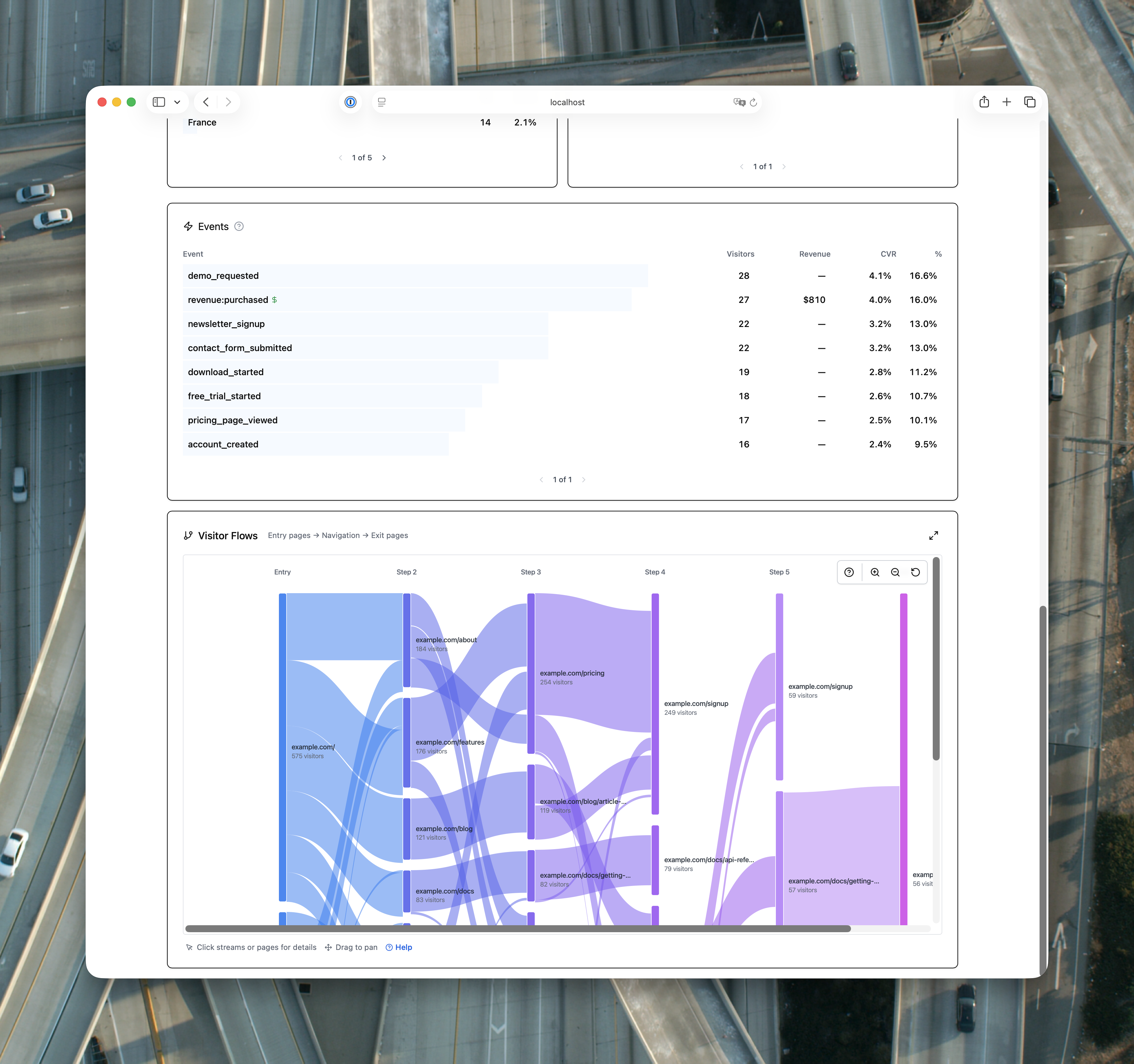Click the Help link below the flow diagram

pos(399,947)
